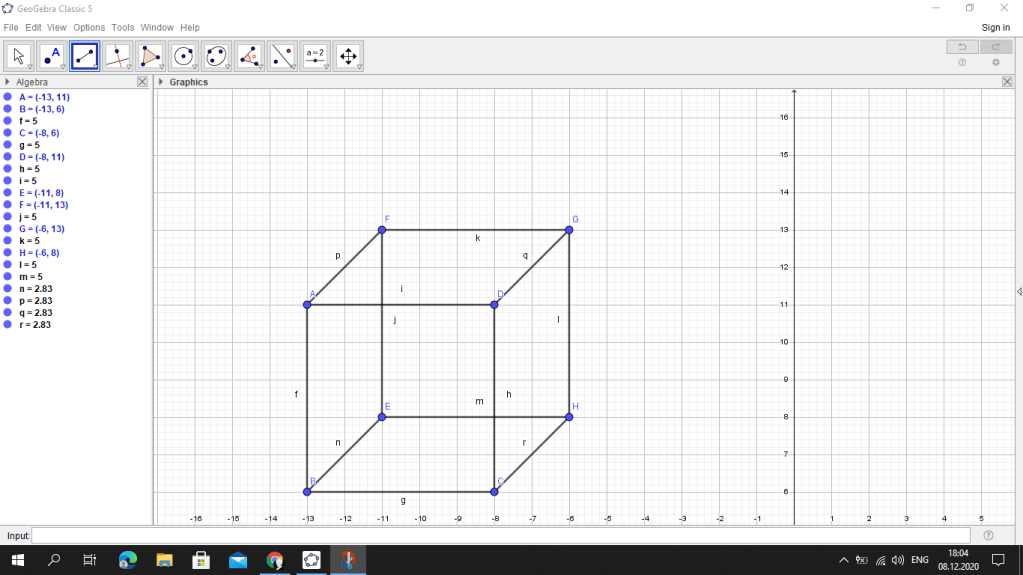Open the Slider tool dropdown arrow
1023x575 pixels.
[326, 67]
